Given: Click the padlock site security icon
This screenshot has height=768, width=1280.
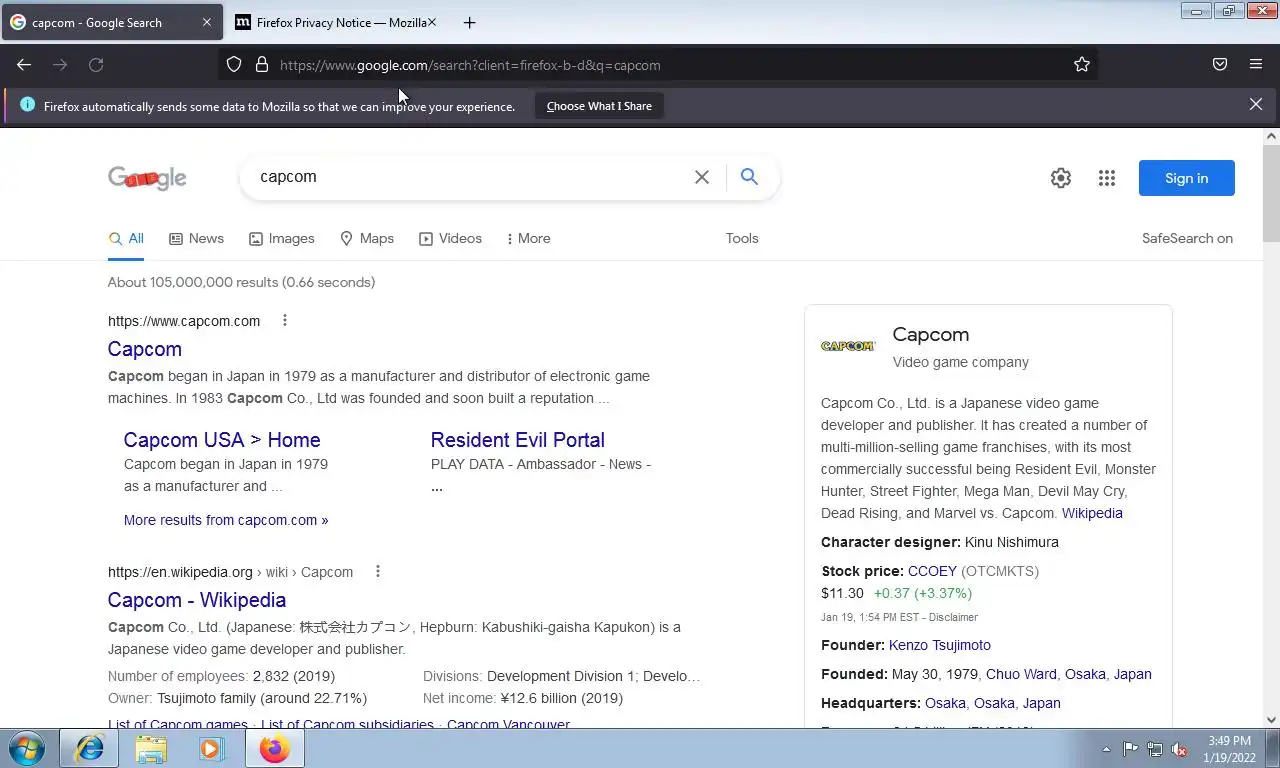Looking at the screenshot, I should pos(262,65).
